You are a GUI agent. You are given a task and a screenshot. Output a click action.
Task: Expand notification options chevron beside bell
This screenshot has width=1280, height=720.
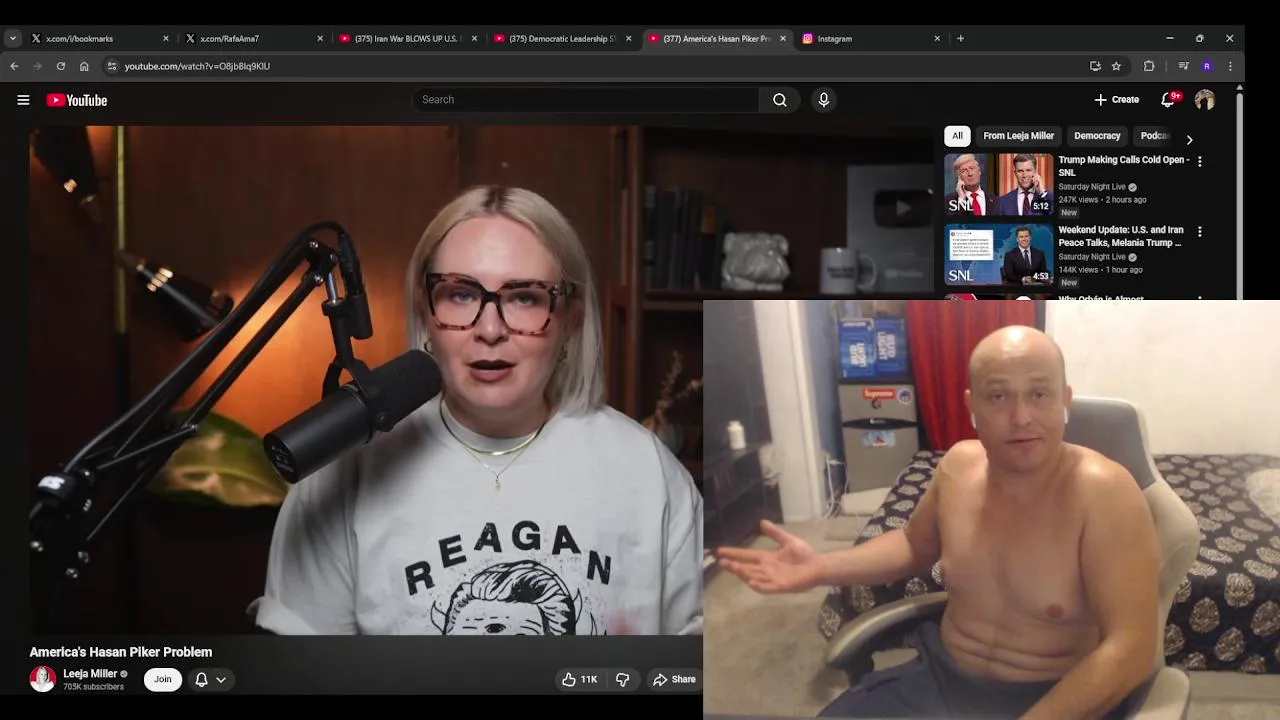coord(221,679)
